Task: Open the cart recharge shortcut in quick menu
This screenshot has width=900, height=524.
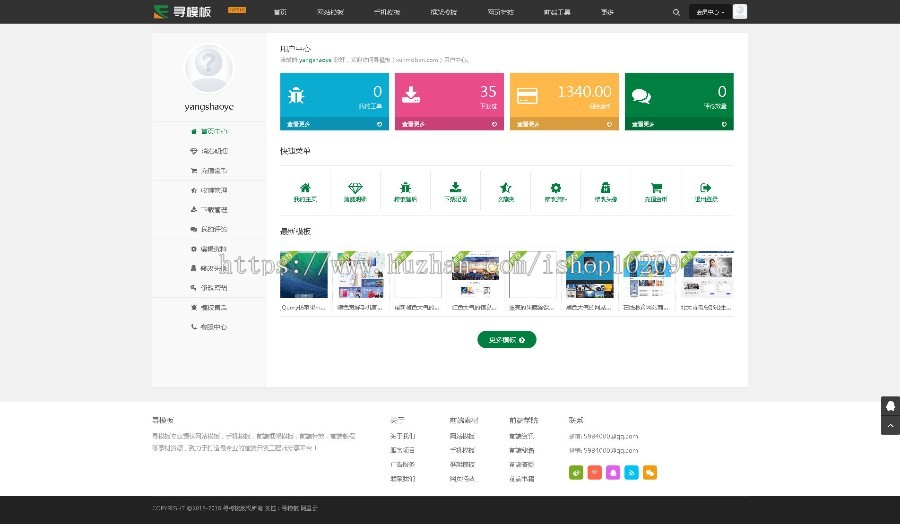Action: pos(656,192)
